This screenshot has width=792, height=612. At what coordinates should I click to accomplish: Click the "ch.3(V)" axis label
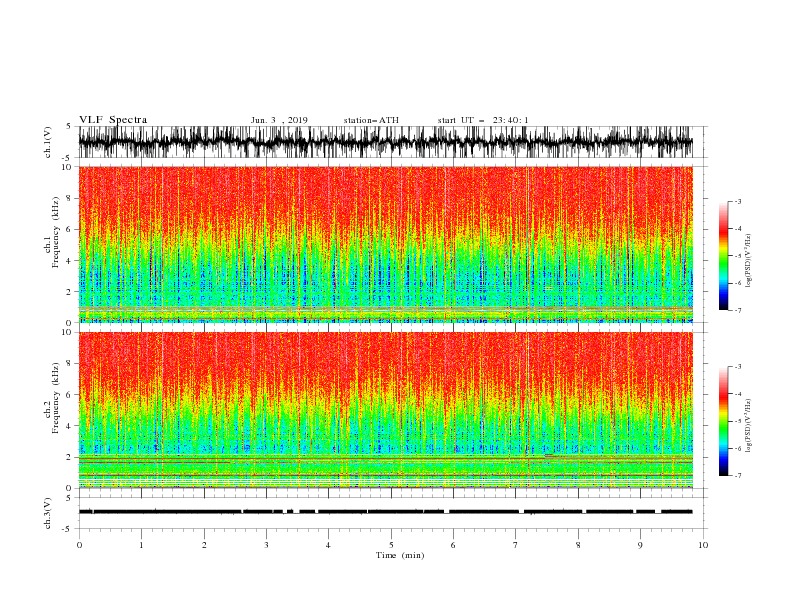click(x=48, y=513)
